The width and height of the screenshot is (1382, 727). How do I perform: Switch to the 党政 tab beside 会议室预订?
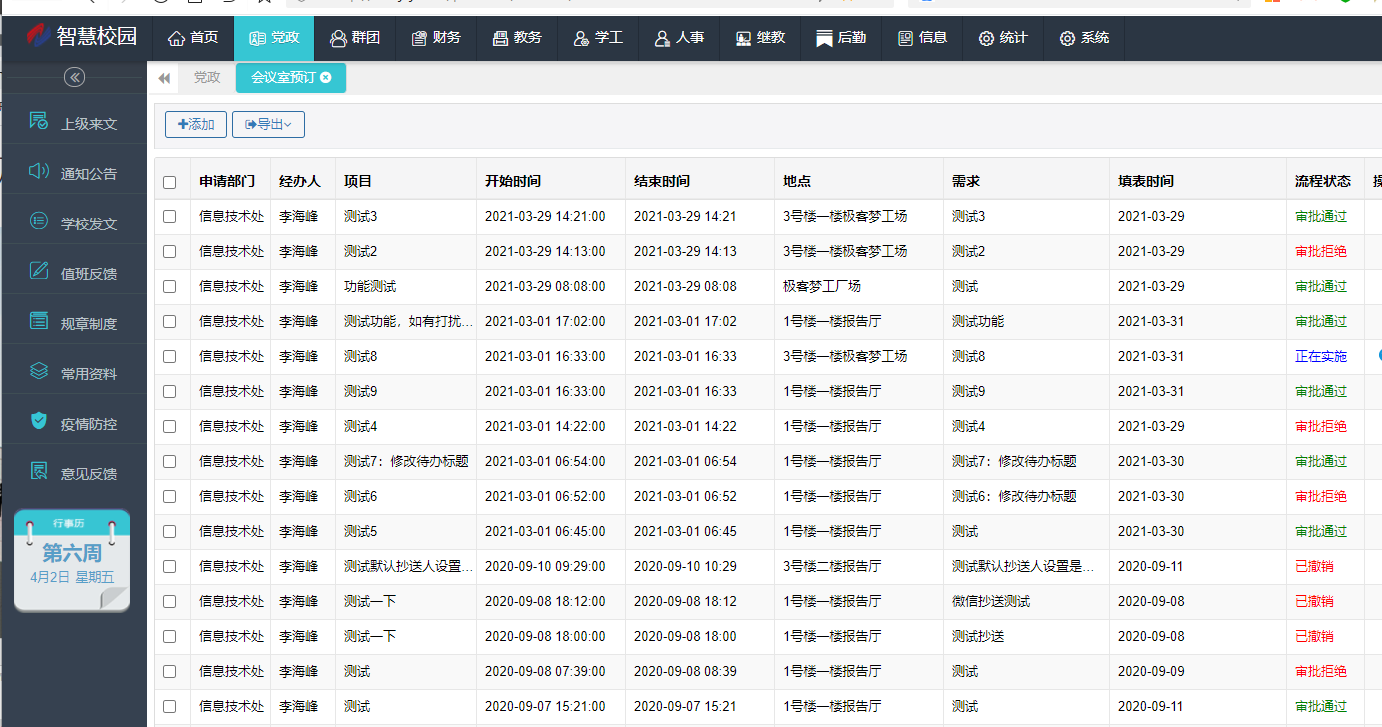(x=207, y=77)
